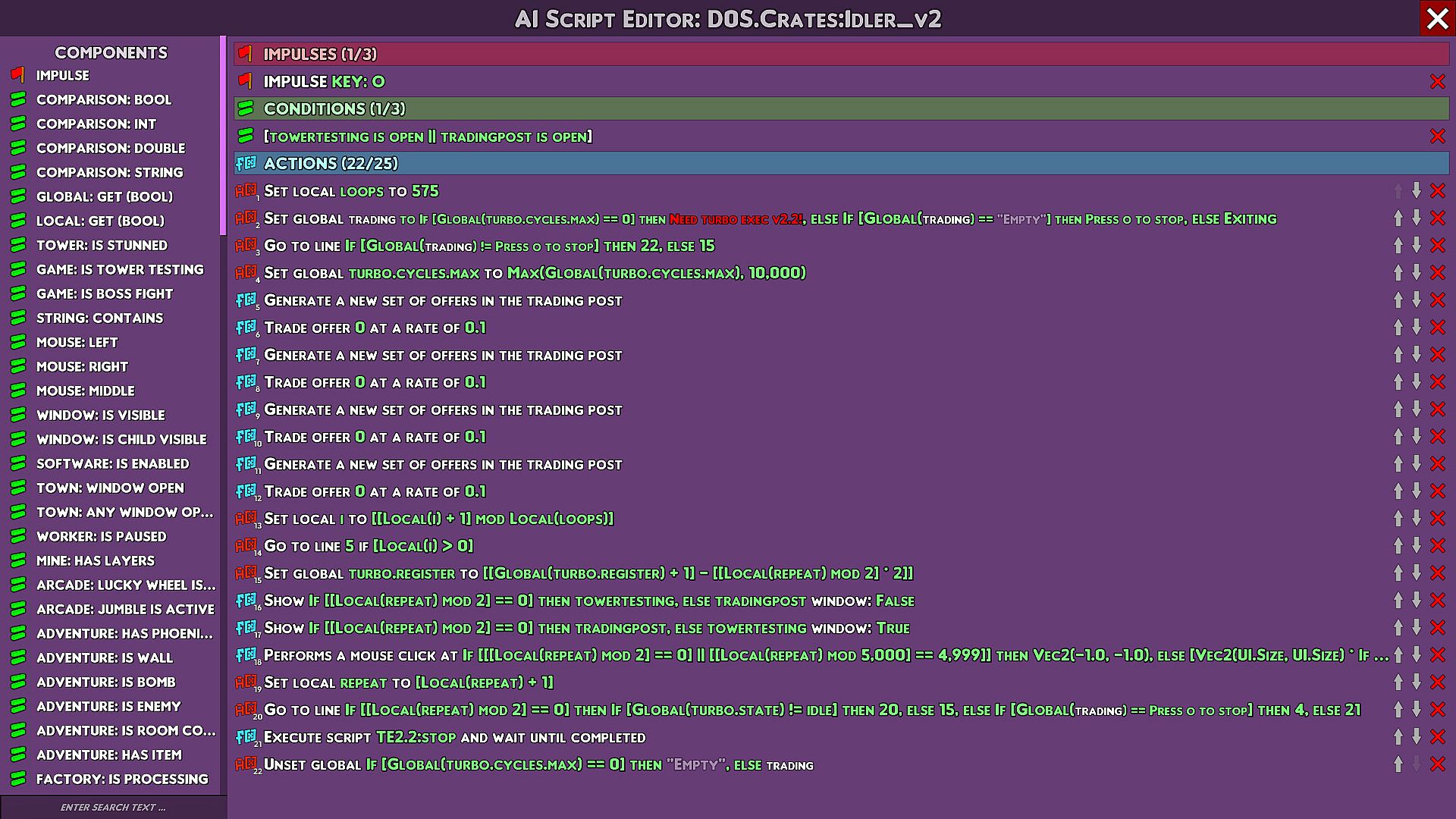Close the AI Script Editor window
This screenshot has height=819, width=1456.
(x=1437, y=18)
